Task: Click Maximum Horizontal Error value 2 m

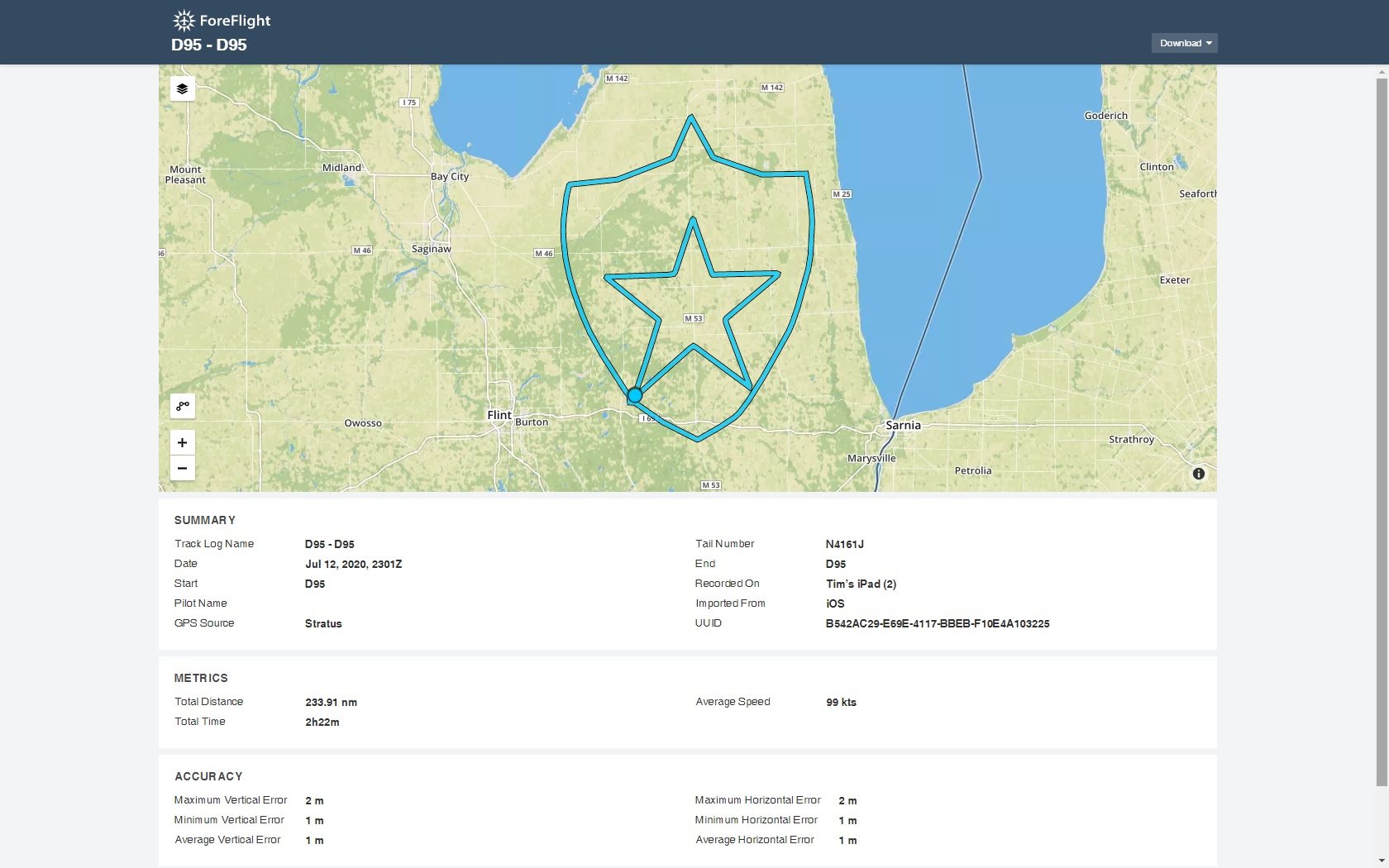Action: pyautogui.click(x=847, y=800)
